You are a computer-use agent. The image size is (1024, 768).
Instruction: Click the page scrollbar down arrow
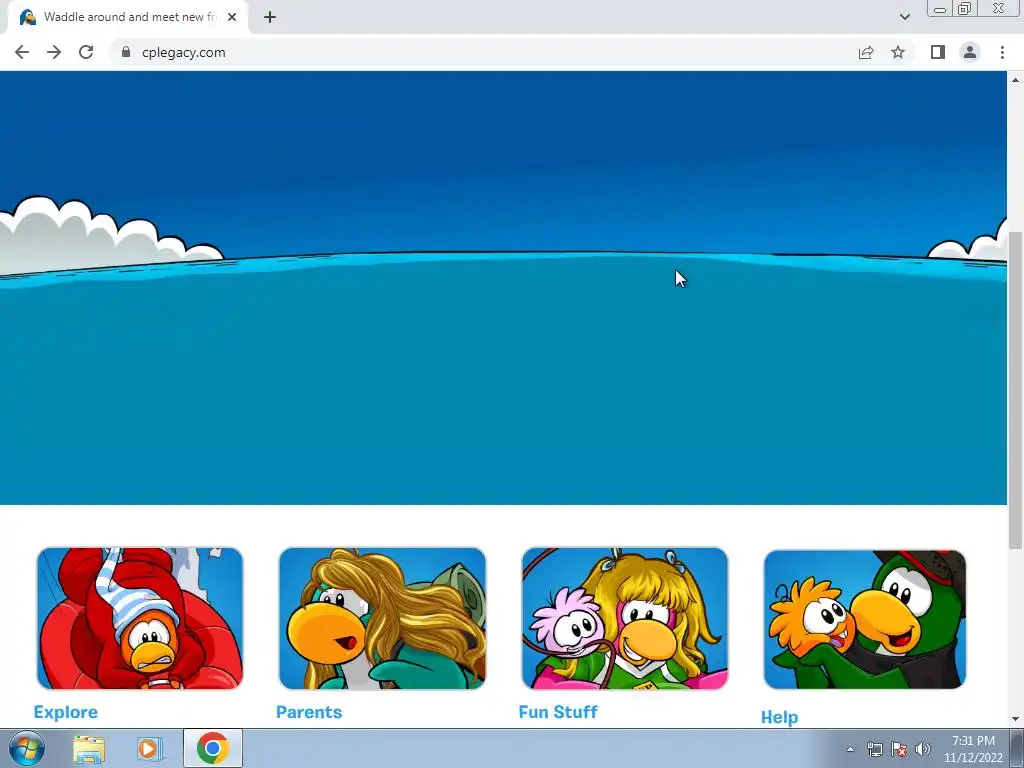click(1016, 719)
